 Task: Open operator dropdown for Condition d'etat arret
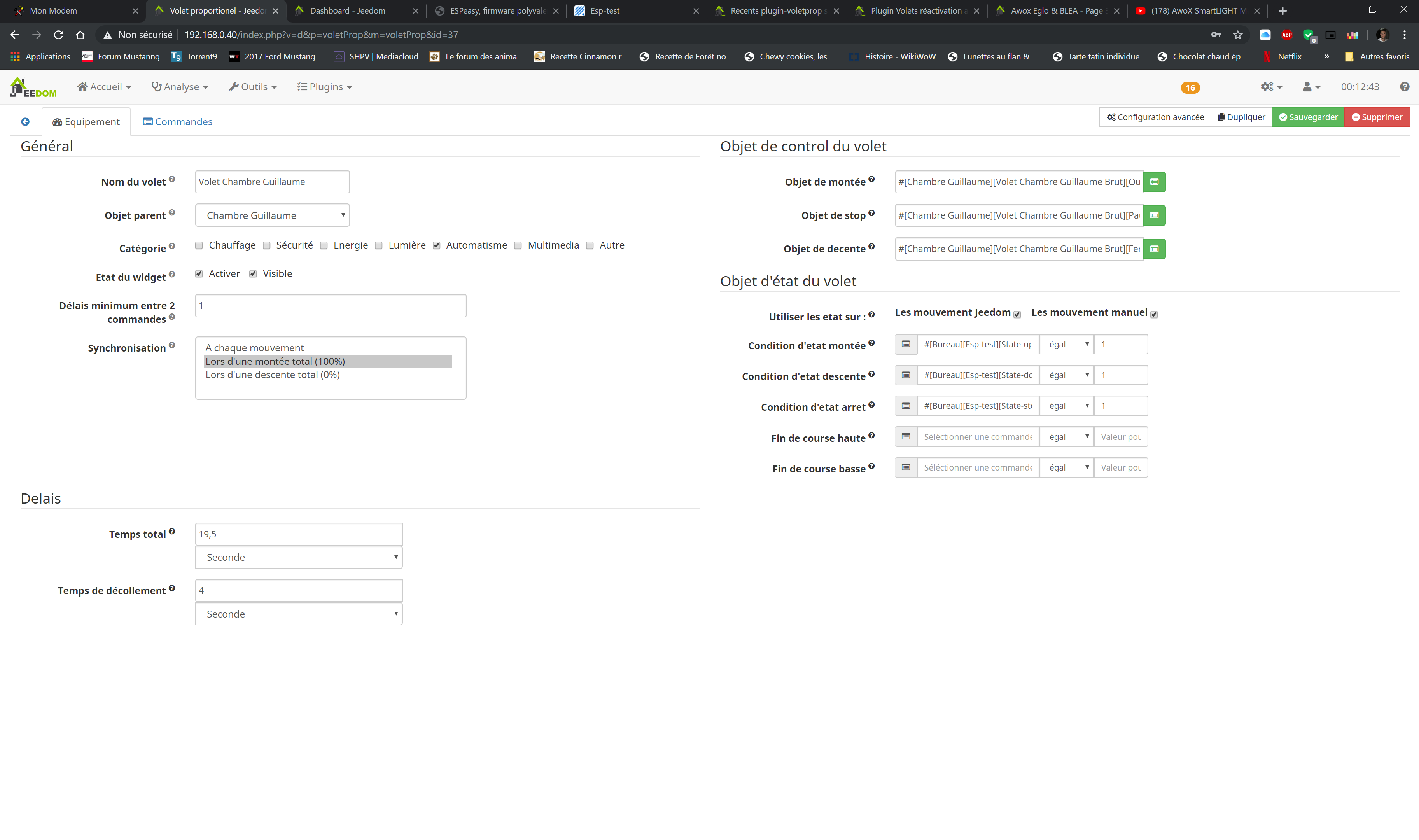point(1066,406)
